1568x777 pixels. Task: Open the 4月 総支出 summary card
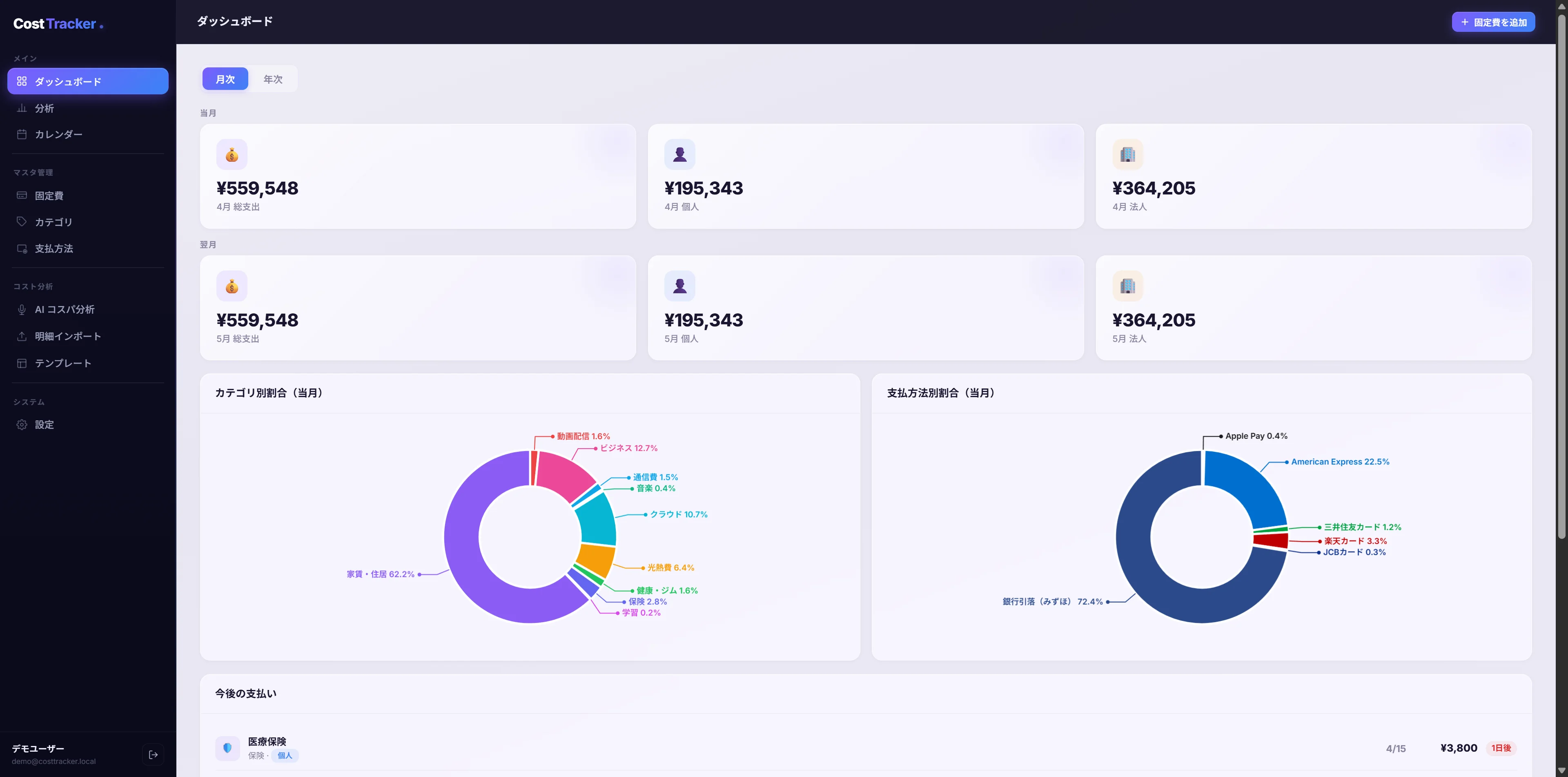click(418, 176)
